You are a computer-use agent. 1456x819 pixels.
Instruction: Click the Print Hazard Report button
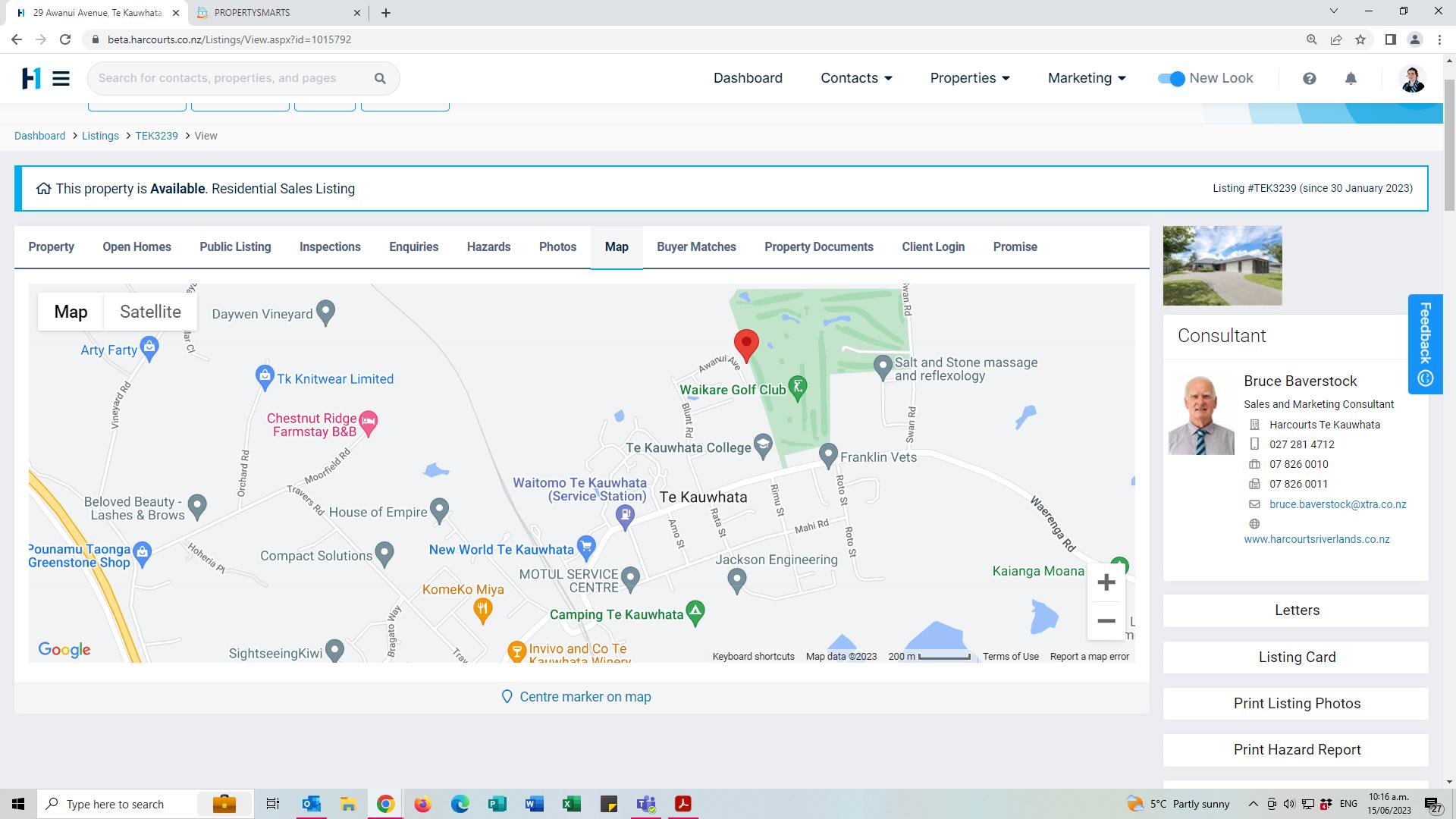coord(1296,750)
